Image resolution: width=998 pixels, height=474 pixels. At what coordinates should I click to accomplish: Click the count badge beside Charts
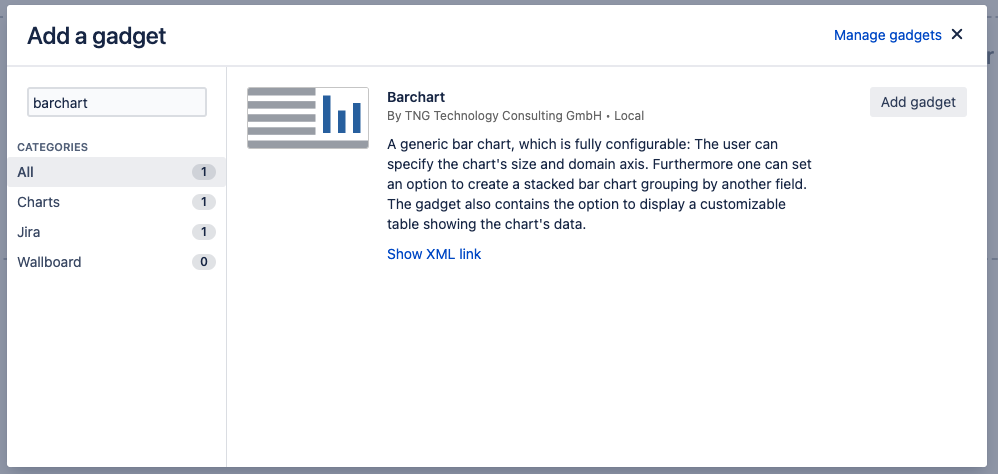point(204,202)
